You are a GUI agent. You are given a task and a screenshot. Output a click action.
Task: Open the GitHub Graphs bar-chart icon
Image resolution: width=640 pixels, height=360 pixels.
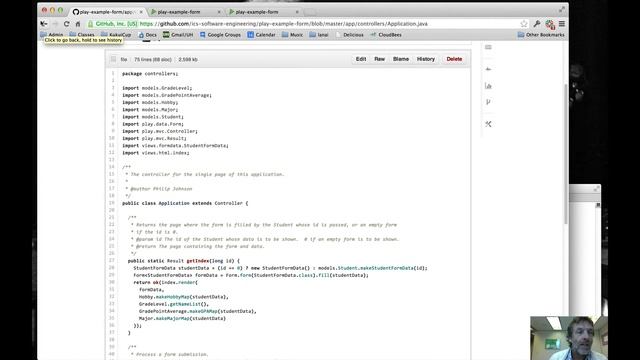pyautogui.click(x=488, y=86)
